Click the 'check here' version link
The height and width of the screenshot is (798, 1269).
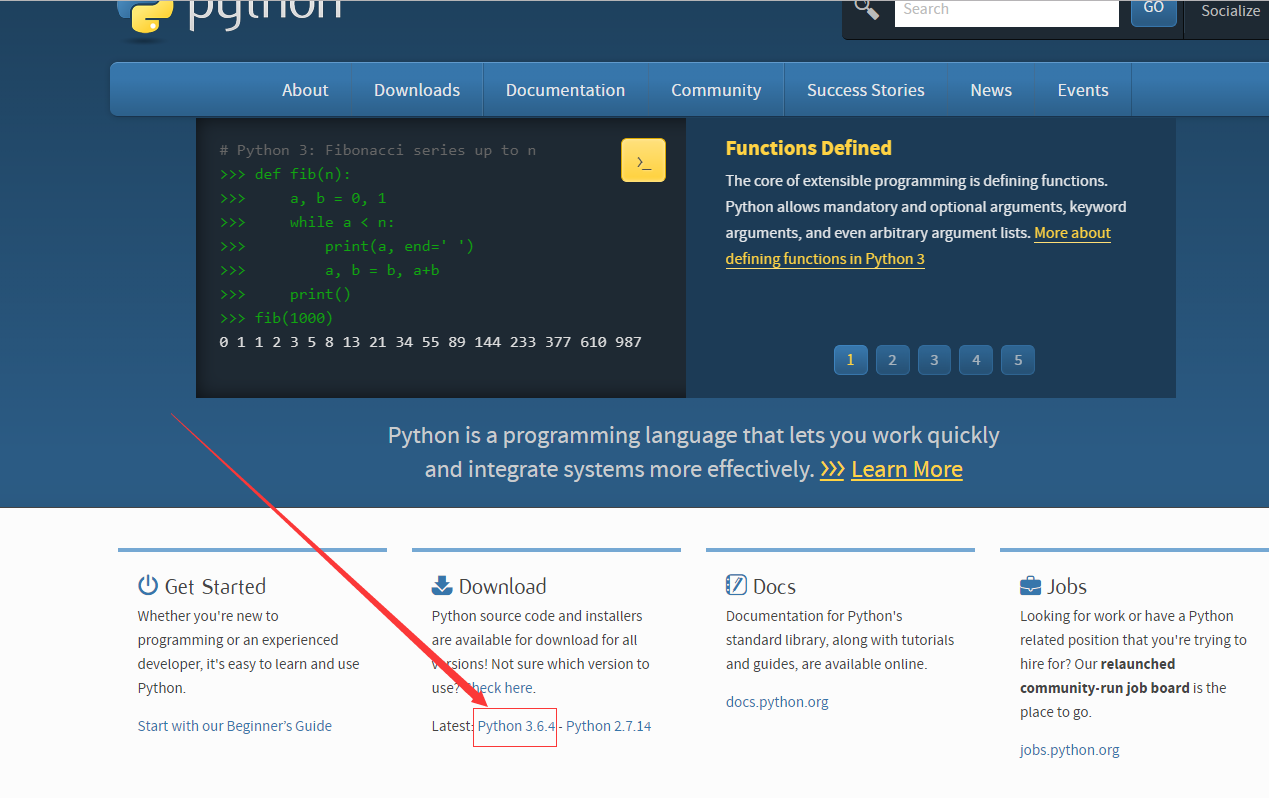[499, 688]
